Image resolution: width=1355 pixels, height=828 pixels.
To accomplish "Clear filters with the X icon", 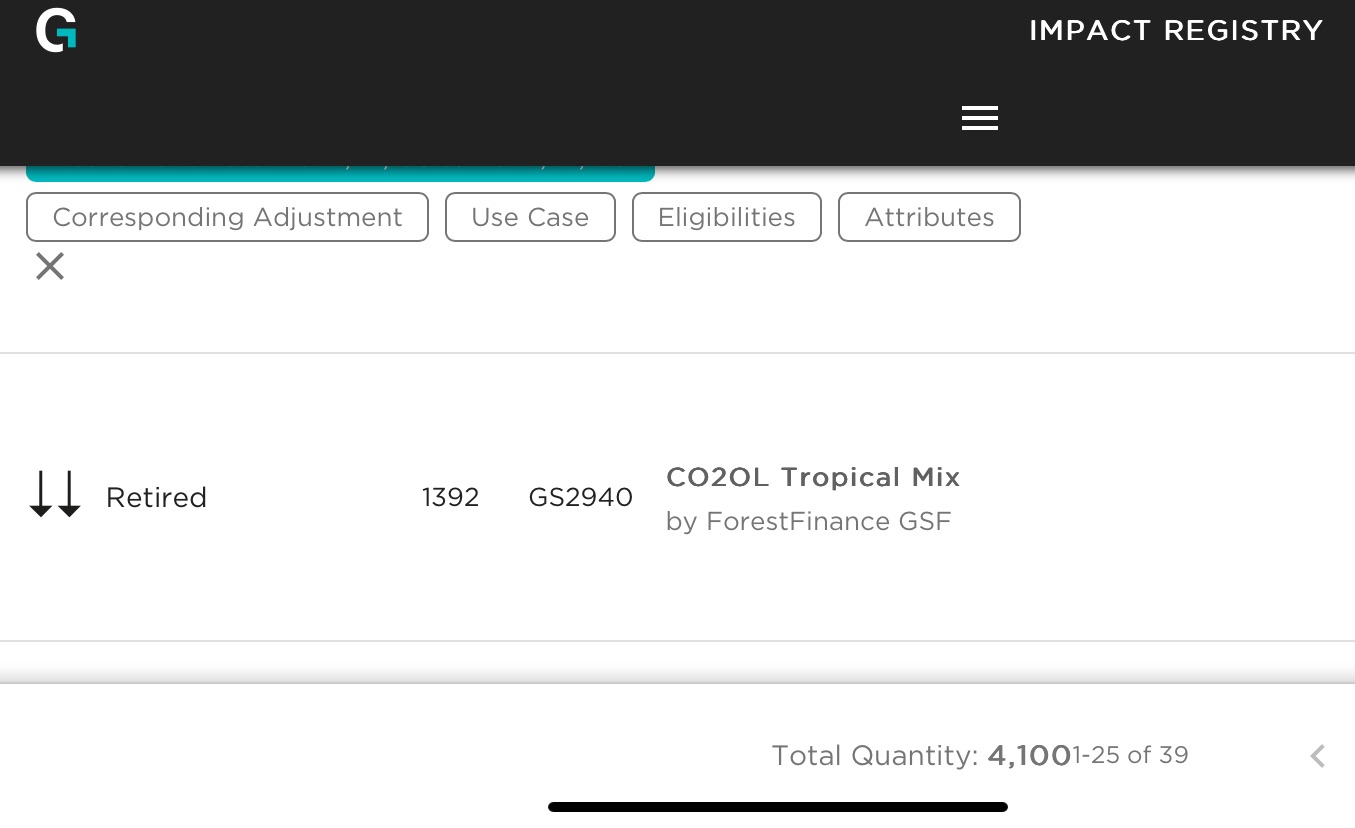I will click(x=50, y=266).
